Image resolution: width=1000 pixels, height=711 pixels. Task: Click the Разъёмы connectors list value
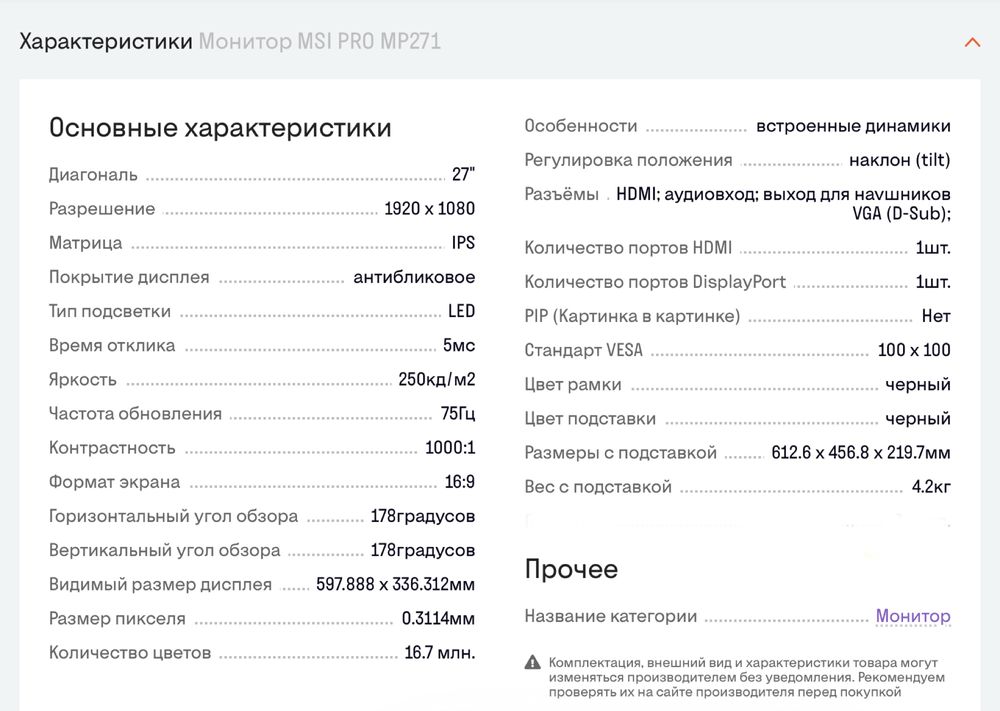click(783, 203)
